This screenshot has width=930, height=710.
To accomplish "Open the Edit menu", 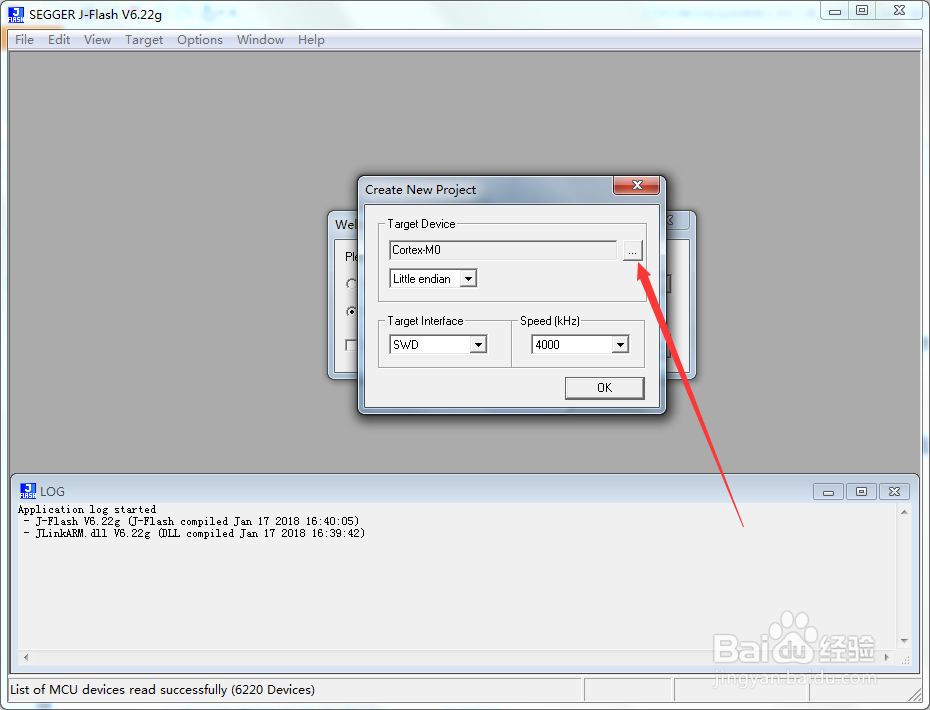I will (x=59, y=40).
